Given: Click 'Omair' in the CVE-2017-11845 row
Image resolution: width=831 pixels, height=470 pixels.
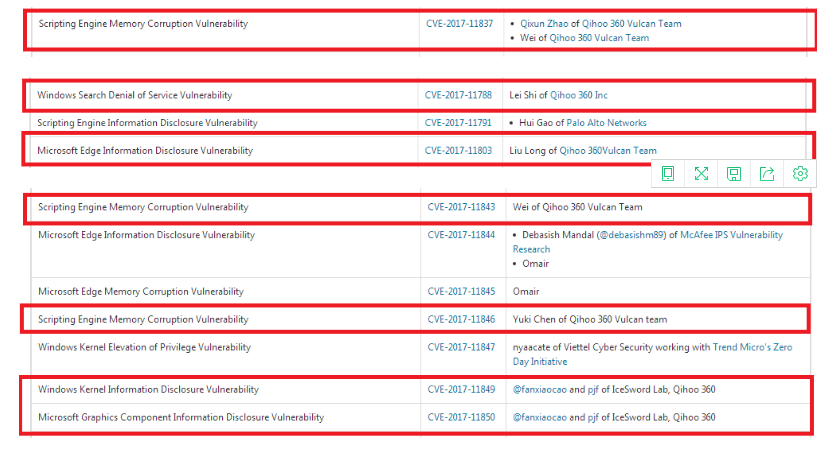Looking at the screenshot, I should [526, 291].
